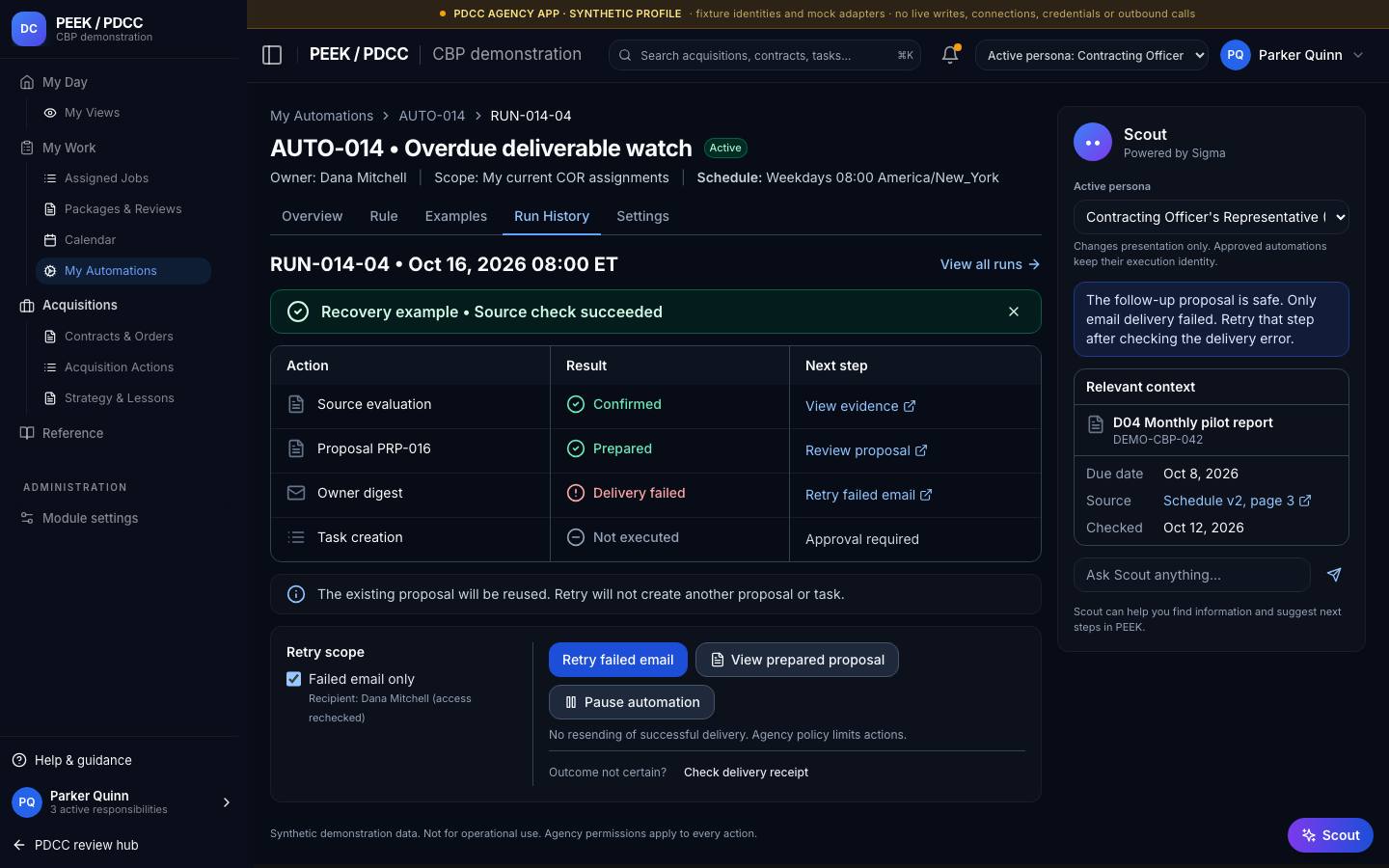Click Retry failed email link in table
The width and height of the screenshot is (1389, 868).
coord(869,495)
